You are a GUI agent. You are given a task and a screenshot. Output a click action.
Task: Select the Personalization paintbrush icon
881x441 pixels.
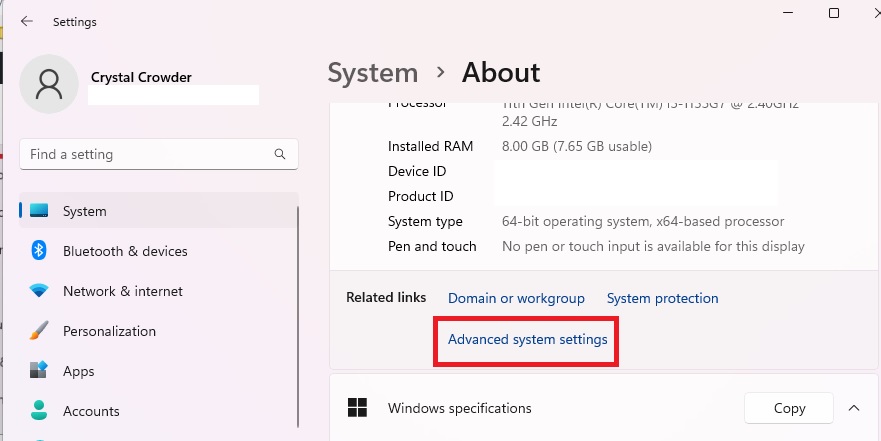(x=39, y=330)
